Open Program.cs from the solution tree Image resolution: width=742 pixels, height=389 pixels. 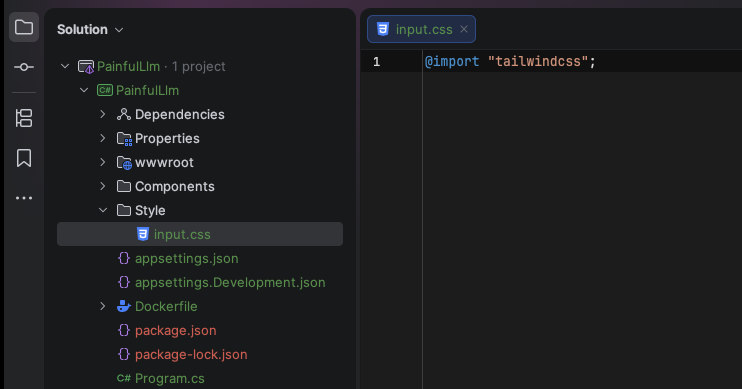[170, 379]
